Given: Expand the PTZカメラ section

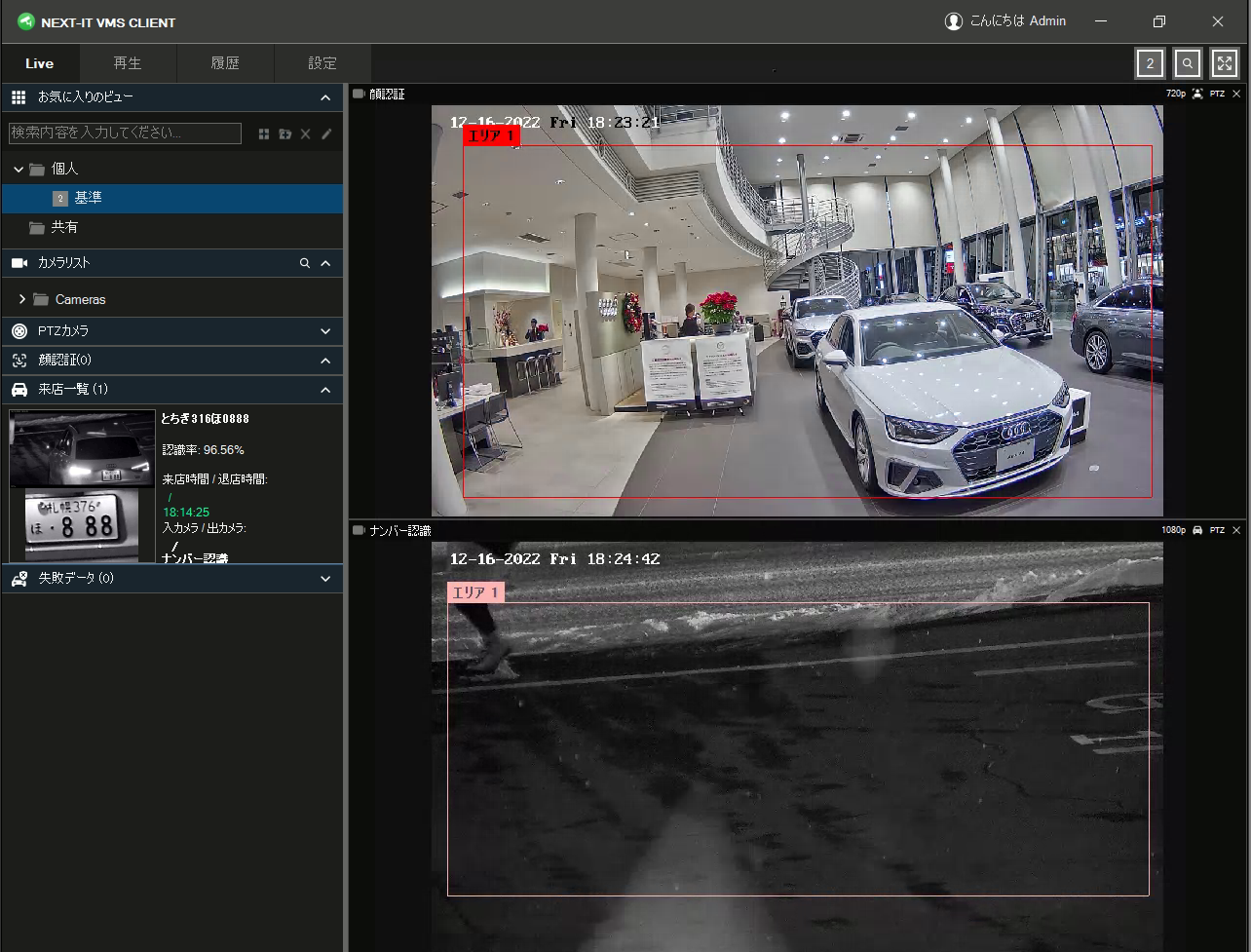Looking at the screenshot, I should click(325, 331).
